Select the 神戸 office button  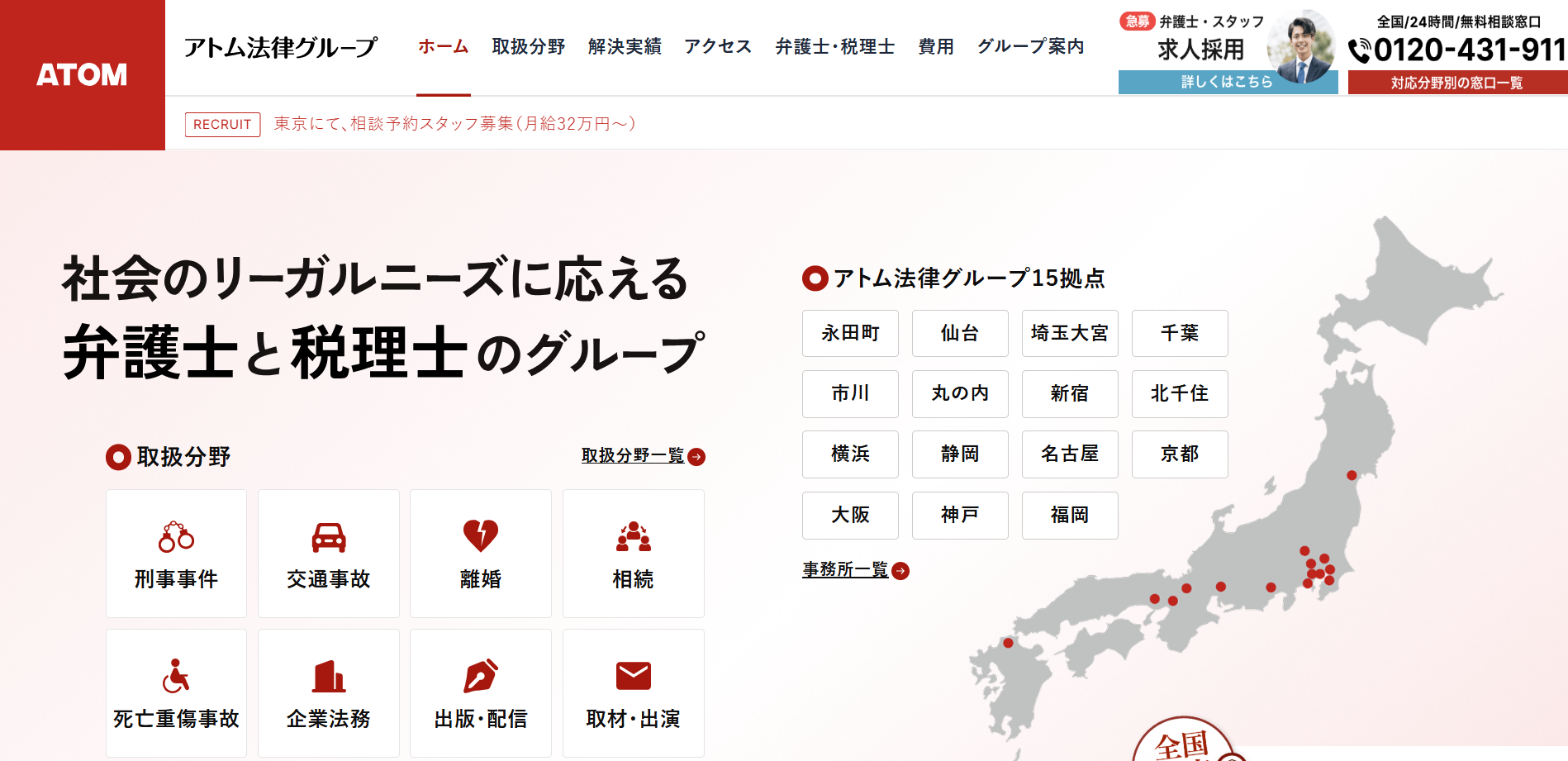point(960,516)
